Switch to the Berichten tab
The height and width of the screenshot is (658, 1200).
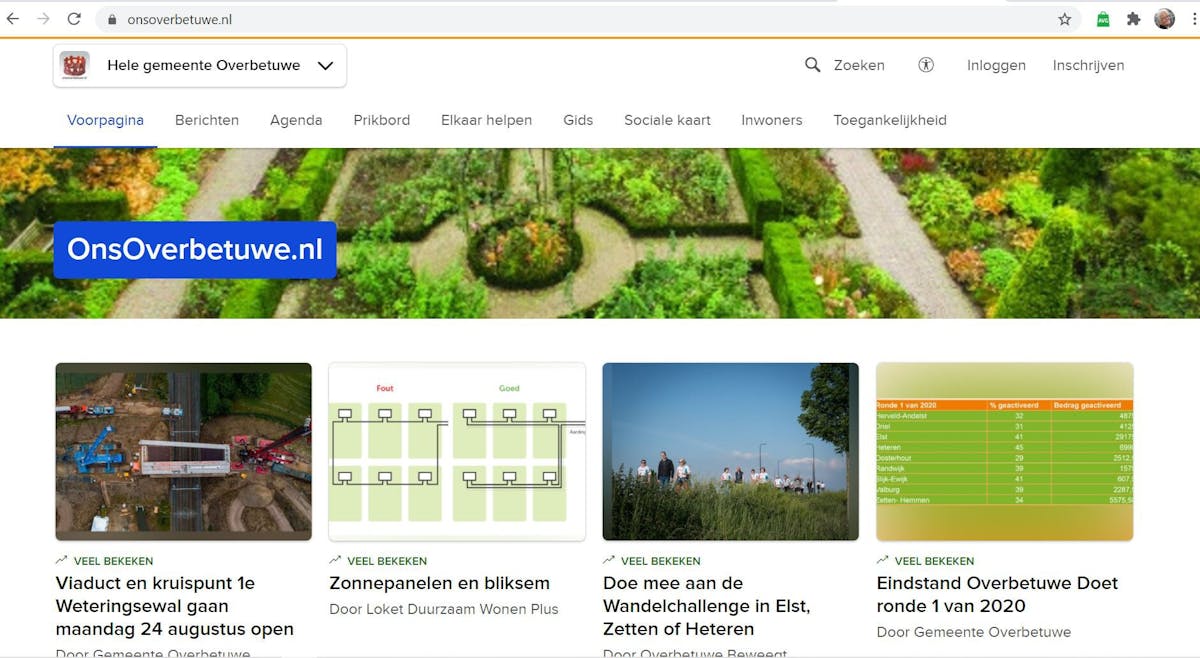pyautogui.click(x=207, y=120)
